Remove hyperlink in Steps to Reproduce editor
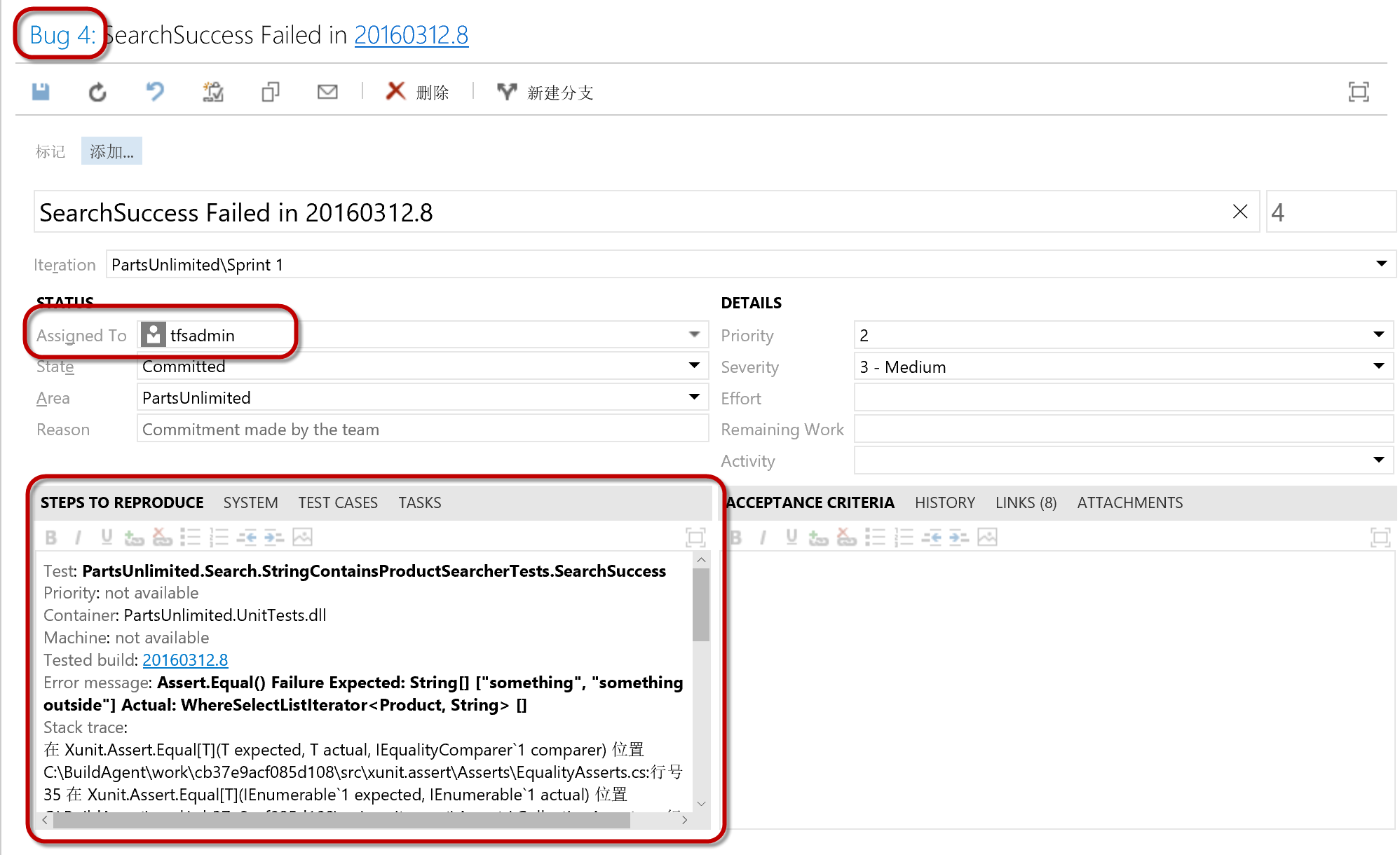This screenshot has height=855, width=1400. 162,538
